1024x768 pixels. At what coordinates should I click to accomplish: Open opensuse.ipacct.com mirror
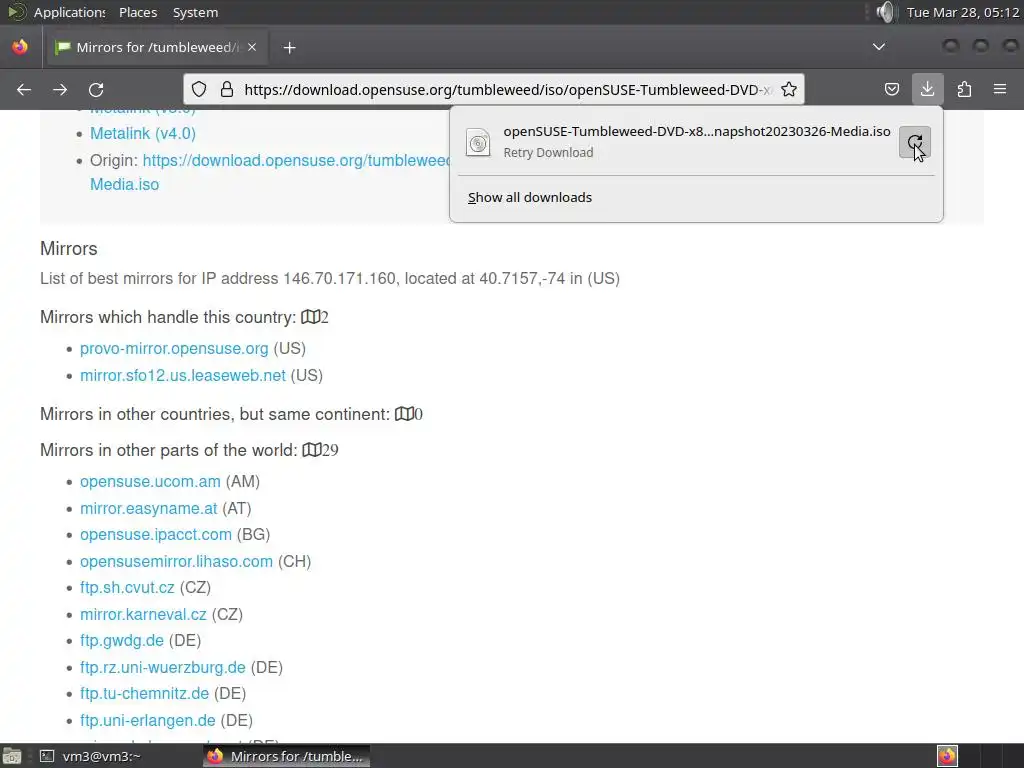click(x=156, y=534)
